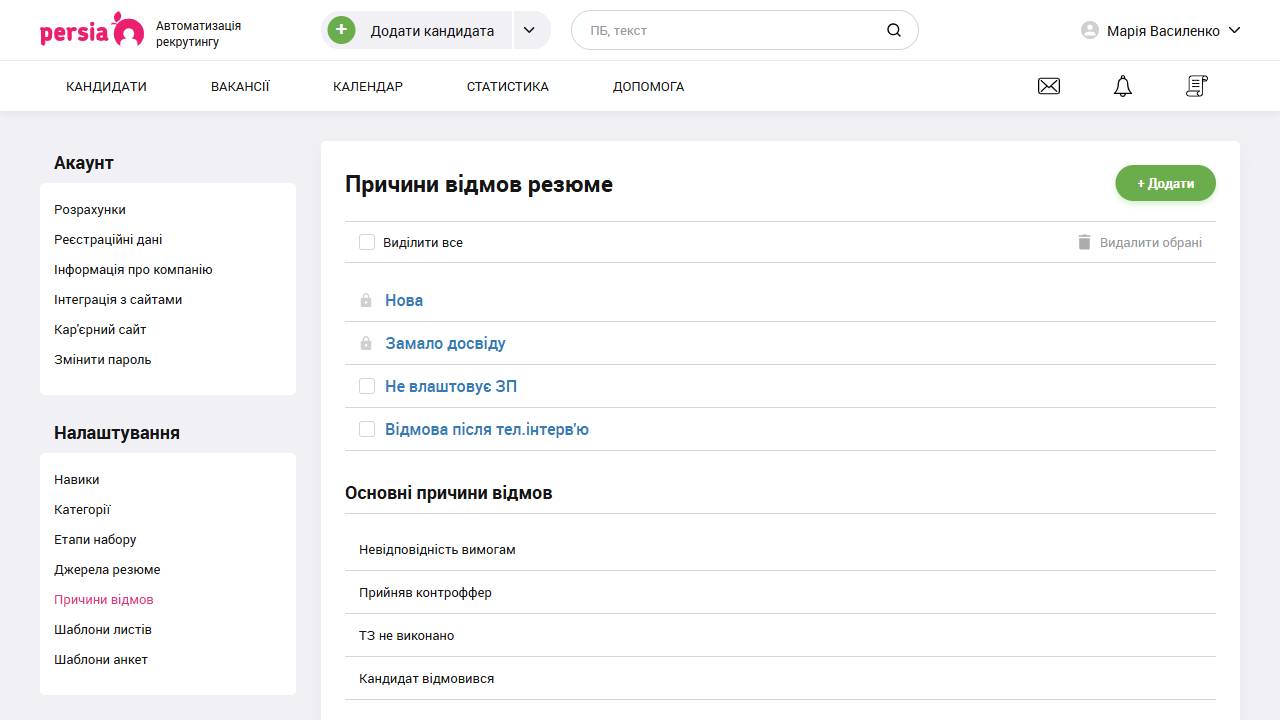The height and width of the screenshot is (720, 1280).
Task: Switch to the ВАКАНСІЇ tab
Action: (239, 86)
